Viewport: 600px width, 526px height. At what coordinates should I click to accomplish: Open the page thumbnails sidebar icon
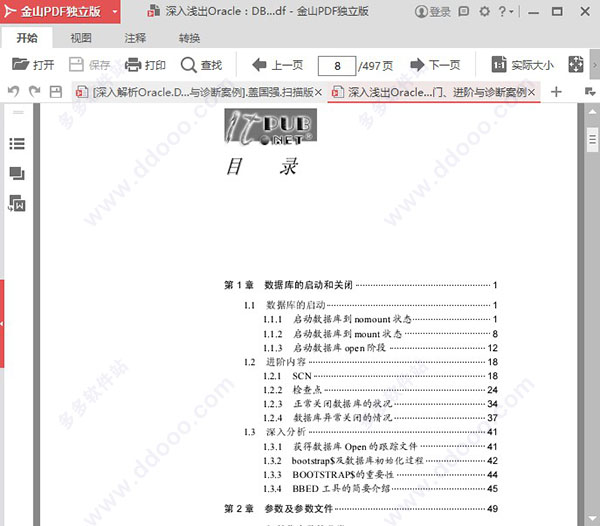click(x=17, y=173)
